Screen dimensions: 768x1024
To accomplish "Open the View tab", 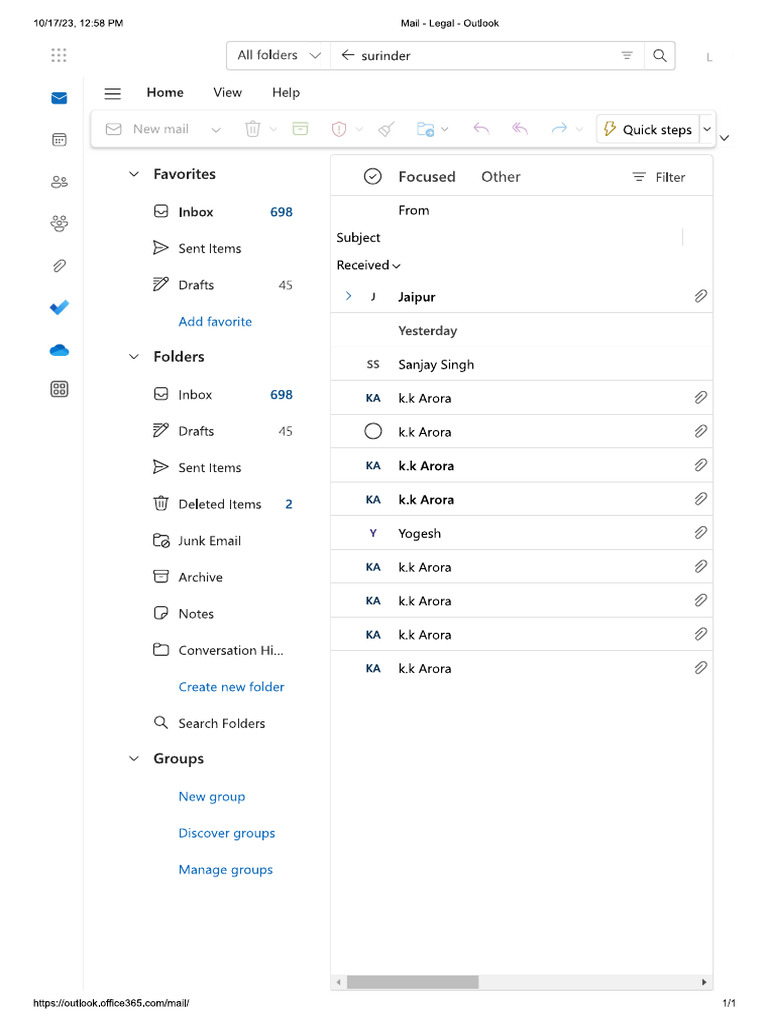I will [x=227, y=93].
